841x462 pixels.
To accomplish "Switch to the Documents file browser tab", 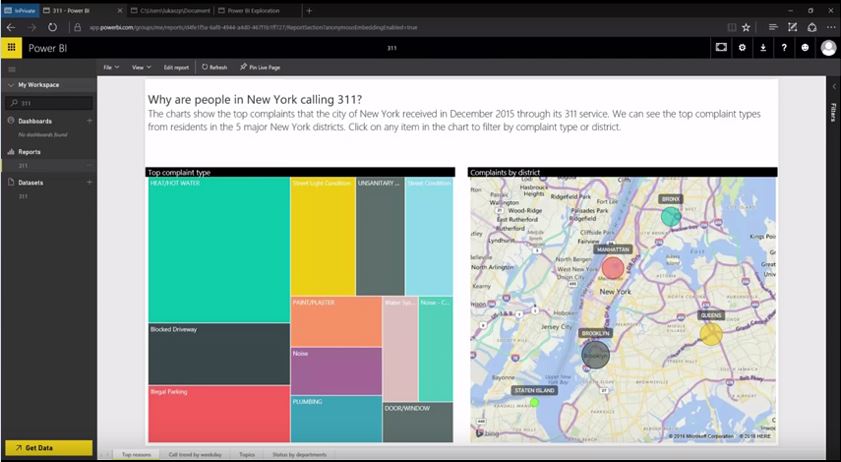I will coord(171,11).
